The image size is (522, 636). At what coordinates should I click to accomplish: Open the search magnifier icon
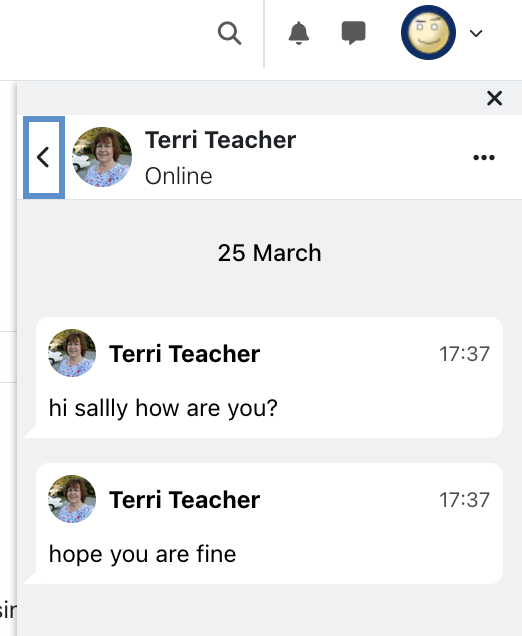(x=230, y=33)
